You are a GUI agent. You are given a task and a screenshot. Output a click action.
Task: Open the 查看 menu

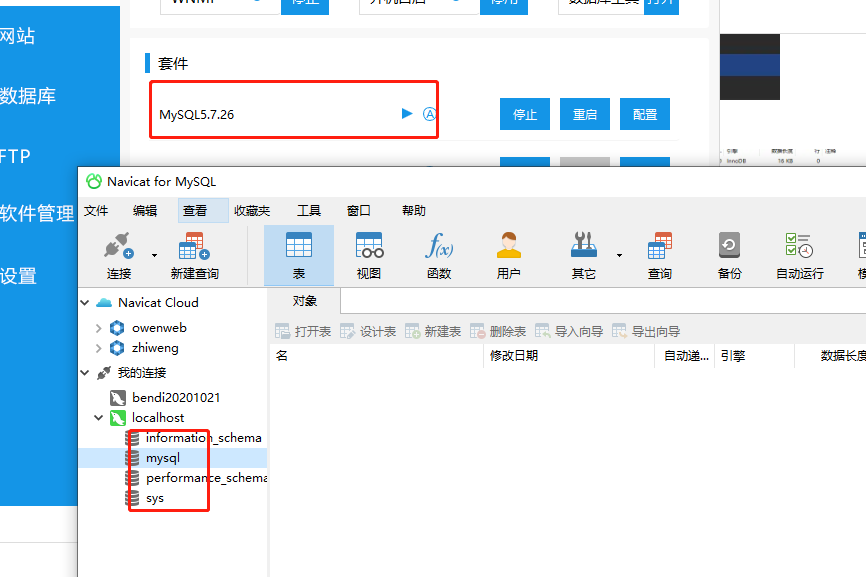pyautogui.click(x=195, y=210)
